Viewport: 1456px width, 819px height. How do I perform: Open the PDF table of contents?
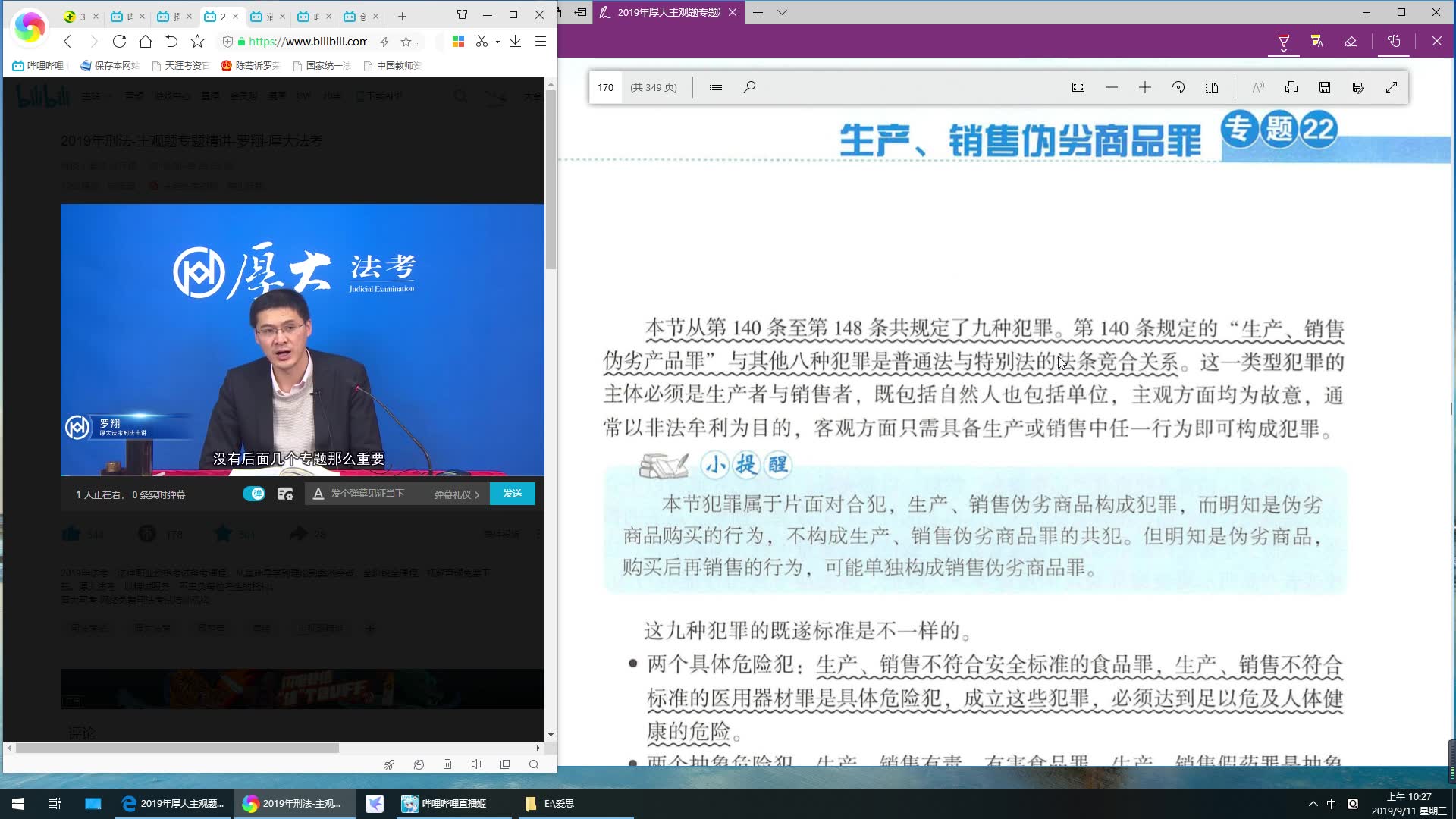click(x=716, y=87)
